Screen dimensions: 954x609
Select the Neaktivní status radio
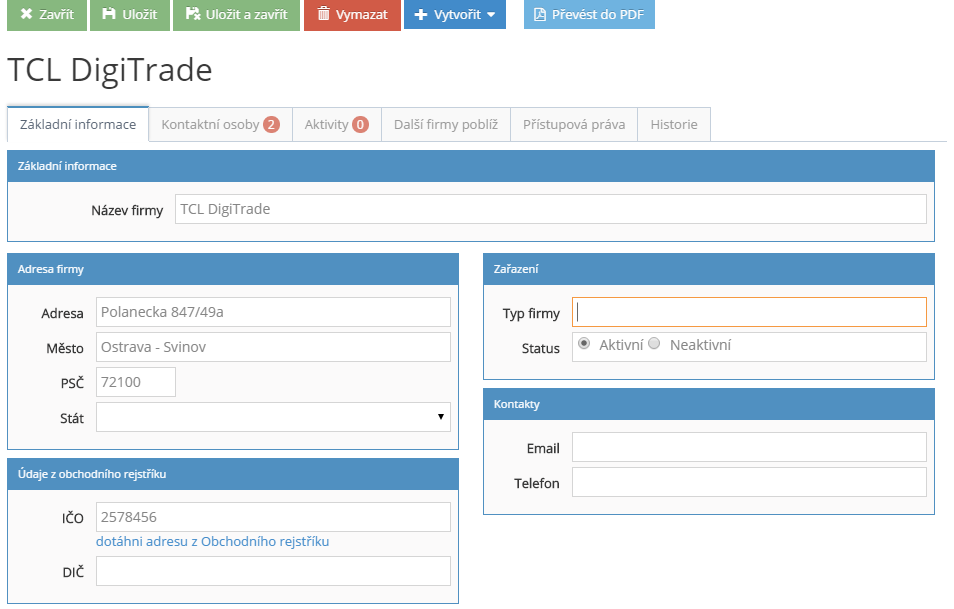pos(654,344)
